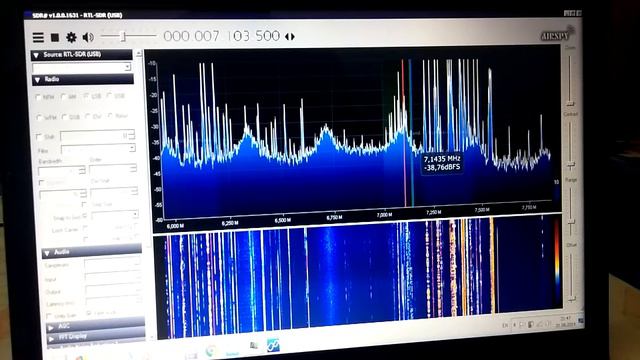
Task: Click the 7,250 M frequency axis label
Action: pos(433,212)
